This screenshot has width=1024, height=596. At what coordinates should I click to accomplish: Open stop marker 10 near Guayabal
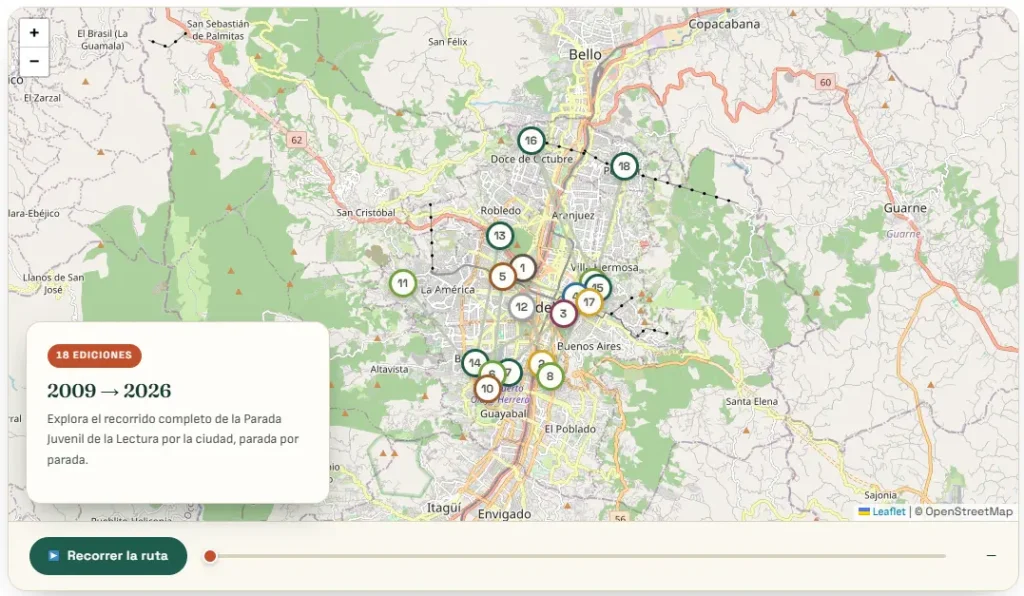[x=487, y=389]
